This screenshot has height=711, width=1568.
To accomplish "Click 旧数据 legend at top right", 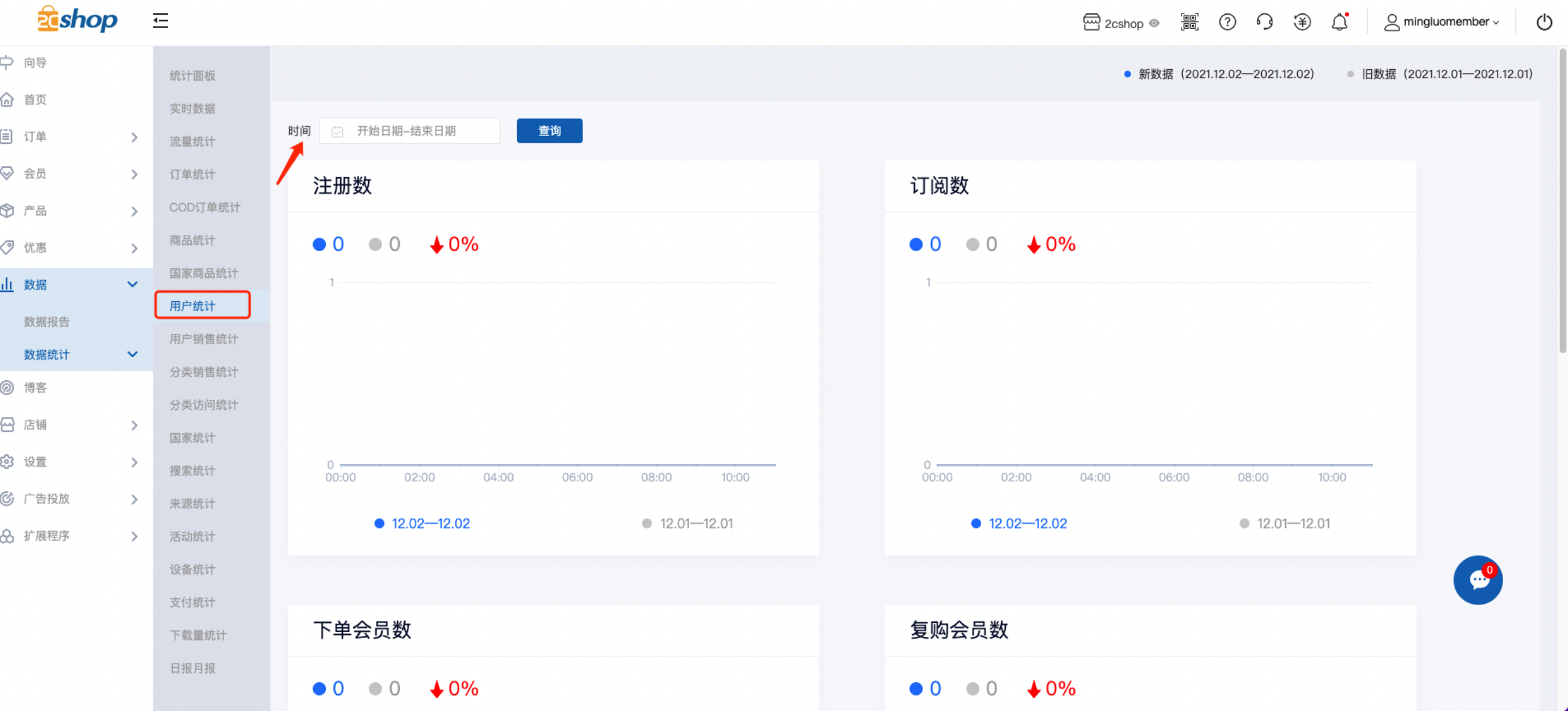I will [x=1440, y=74].
